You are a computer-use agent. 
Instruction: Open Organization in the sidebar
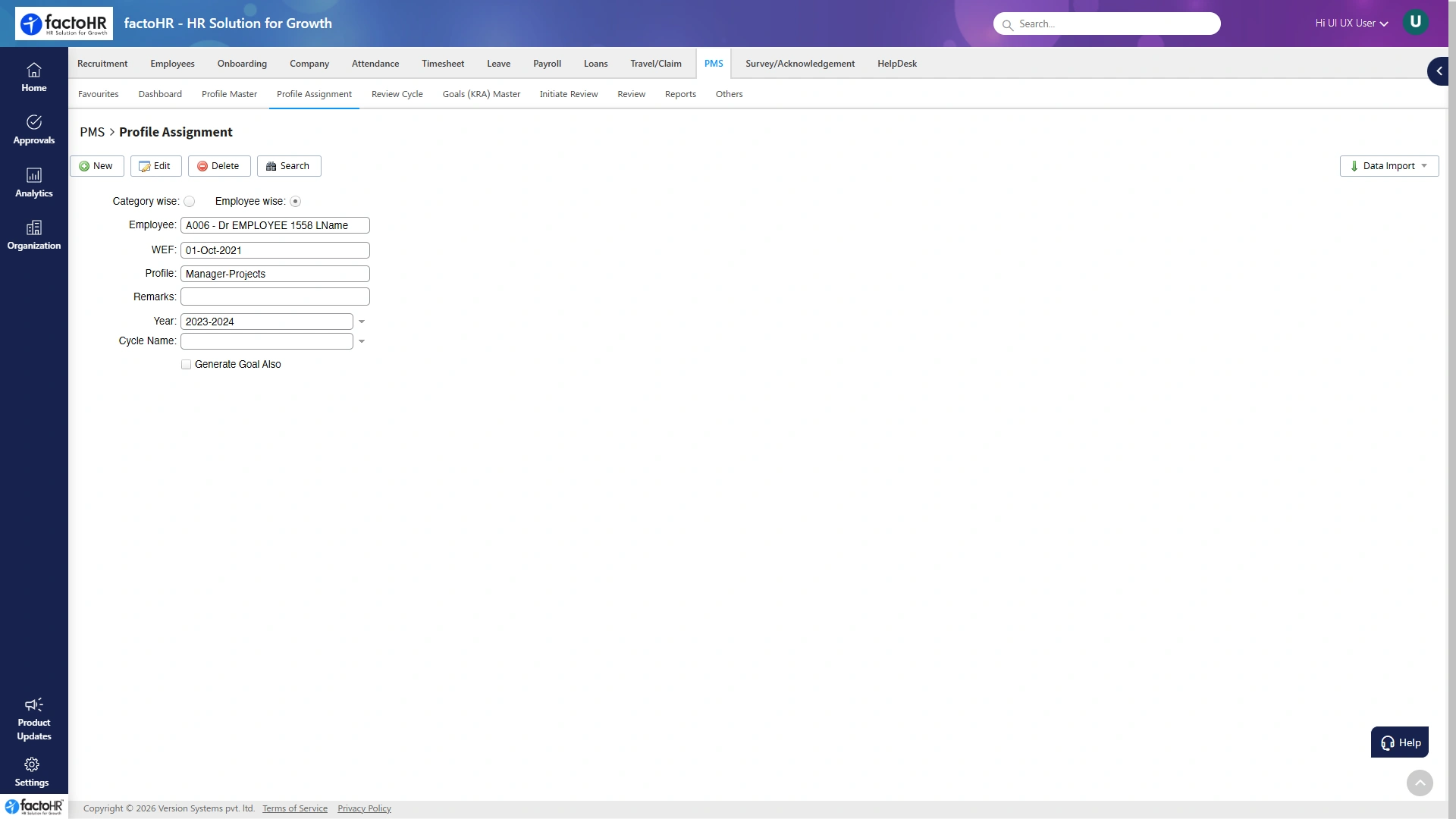[33, 235]
